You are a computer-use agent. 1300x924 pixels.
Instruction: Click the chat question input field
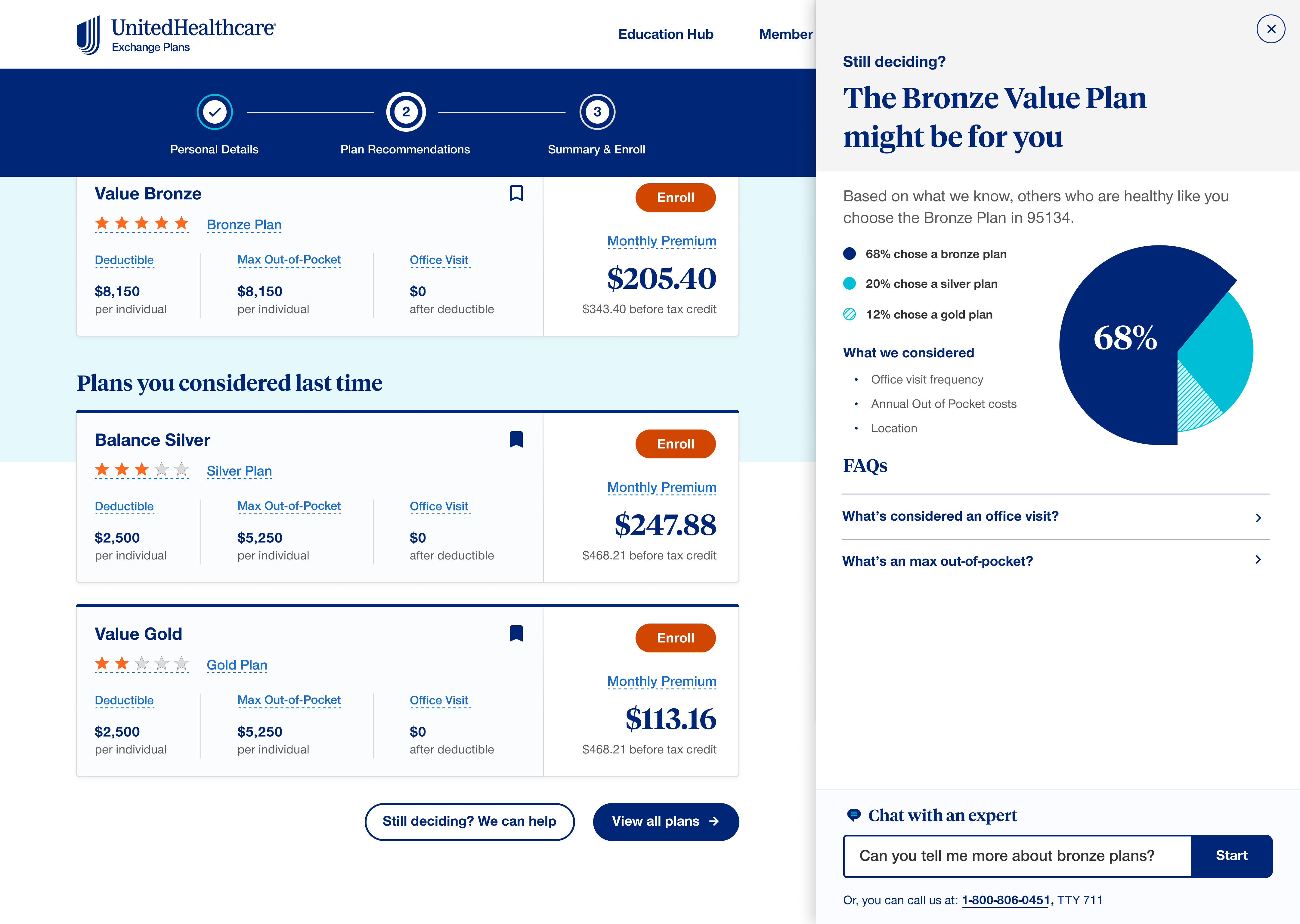(1017, 856)
